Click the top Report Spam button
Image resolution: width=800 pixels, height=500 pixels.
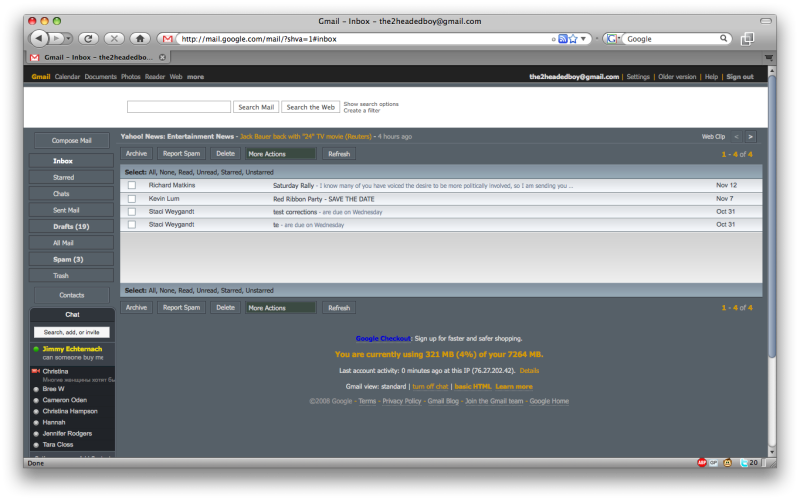pyautogui.click(x=182, y=154)
